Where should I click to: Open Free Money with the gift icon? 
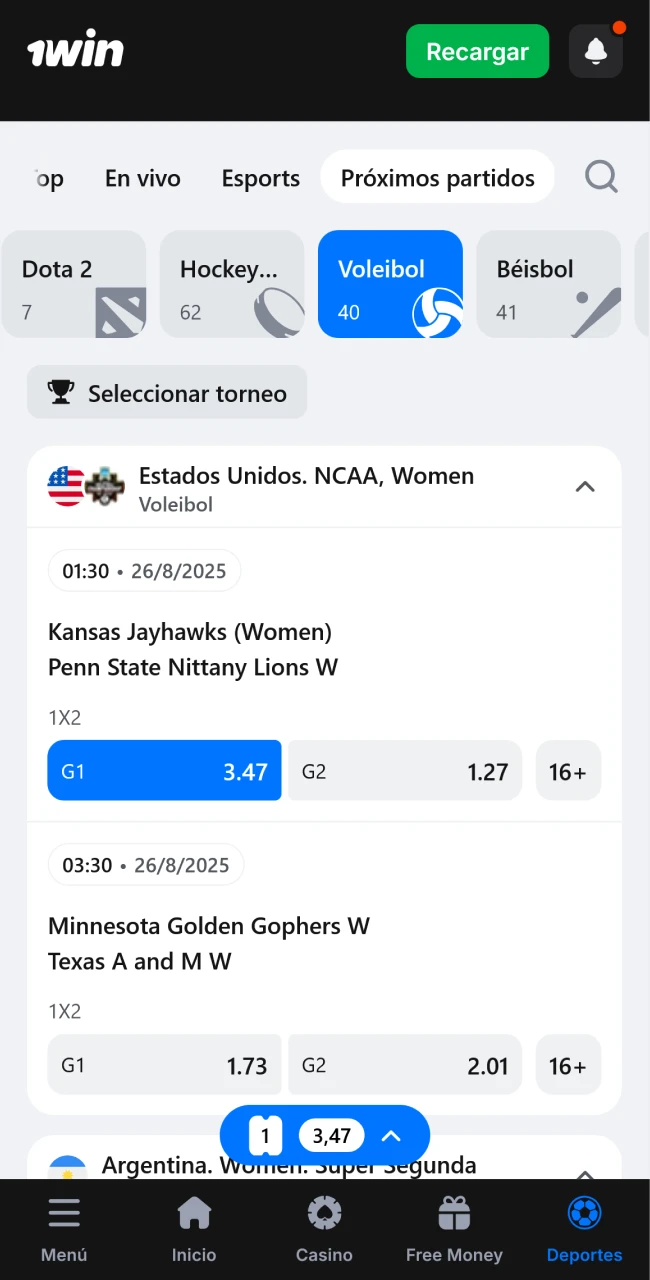pyautogui.click(x=454, y=1213)
